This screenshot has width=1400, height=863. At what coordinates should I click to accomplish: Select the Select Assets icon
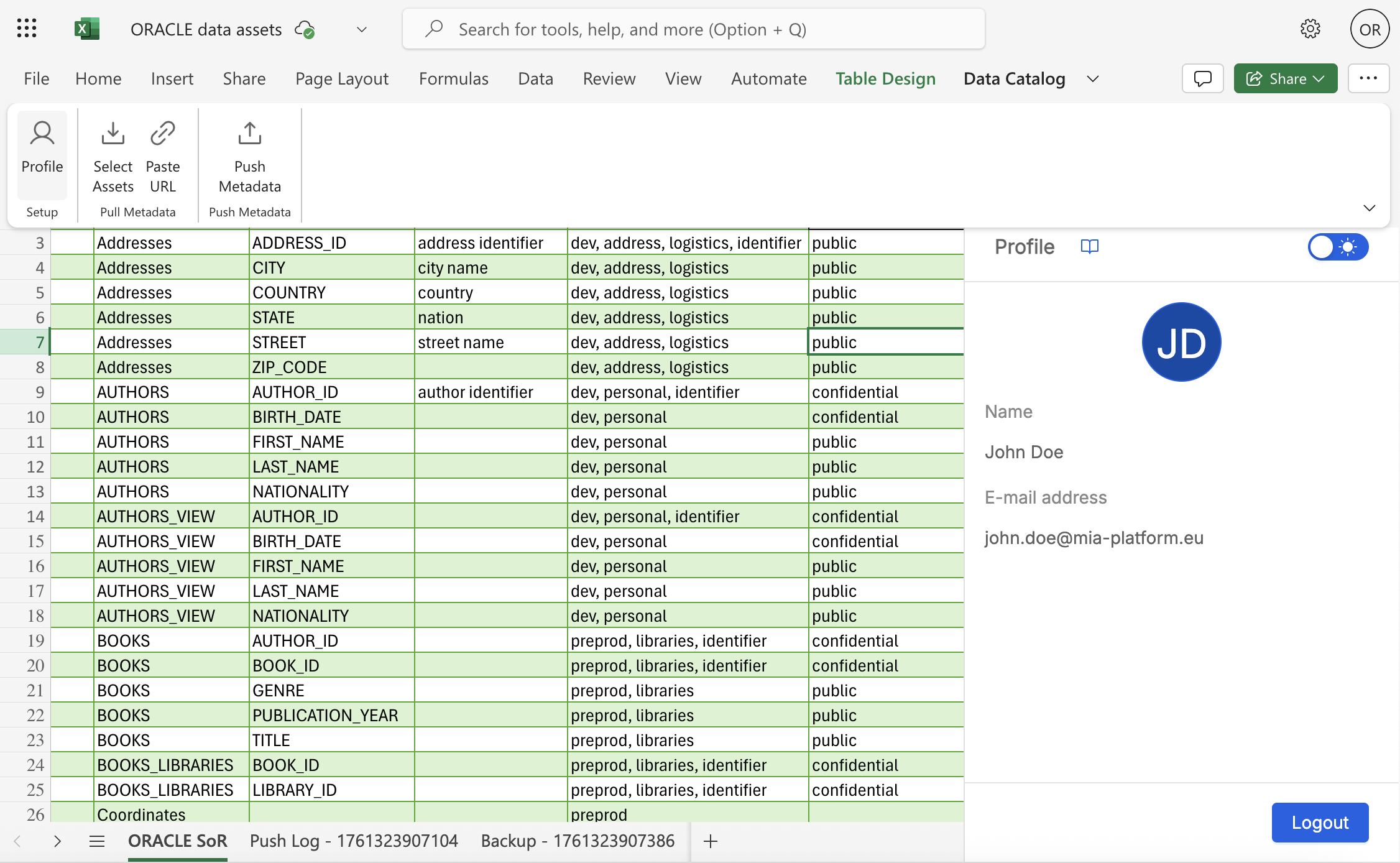(x=113, y=132)
